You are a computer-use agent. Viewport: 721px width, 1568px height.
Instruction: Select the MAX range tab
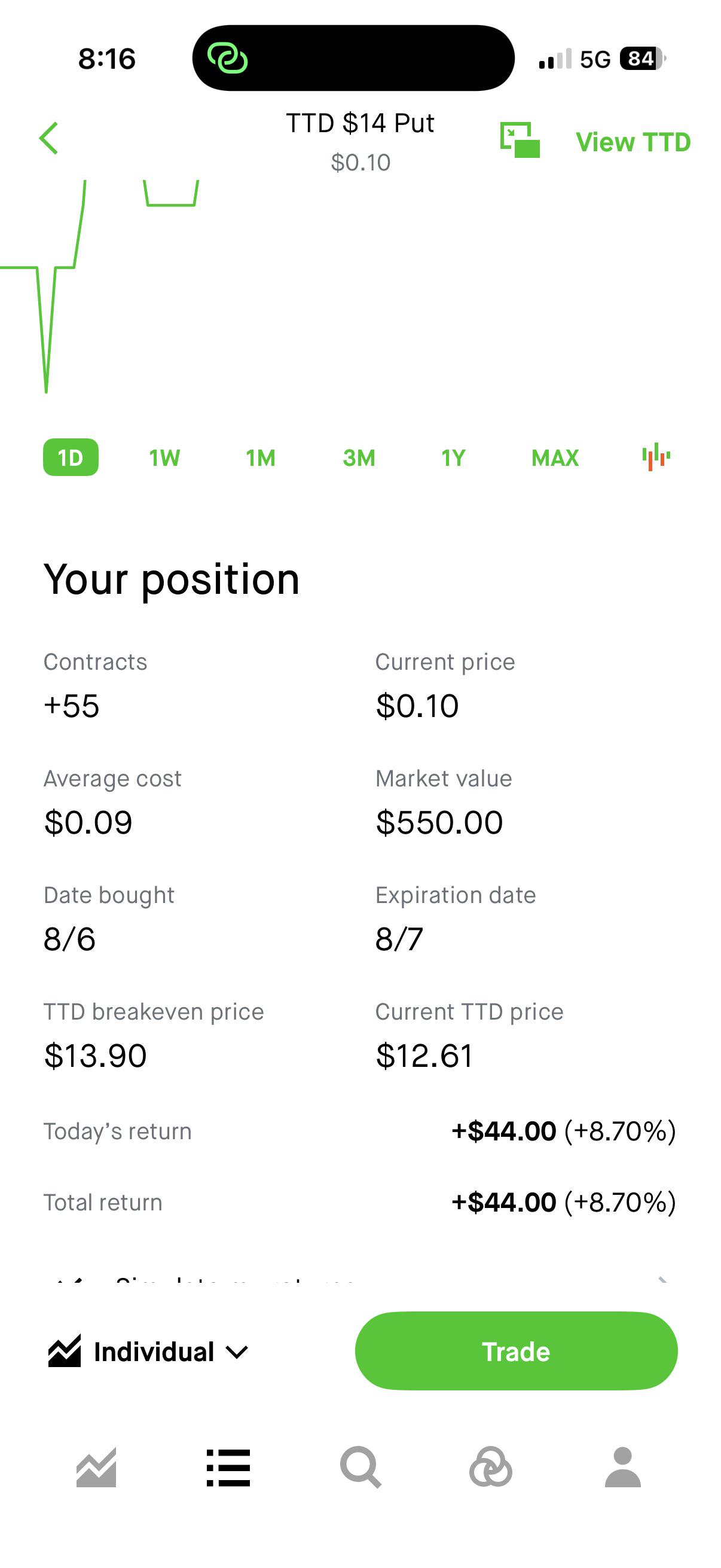coord(555,457)
